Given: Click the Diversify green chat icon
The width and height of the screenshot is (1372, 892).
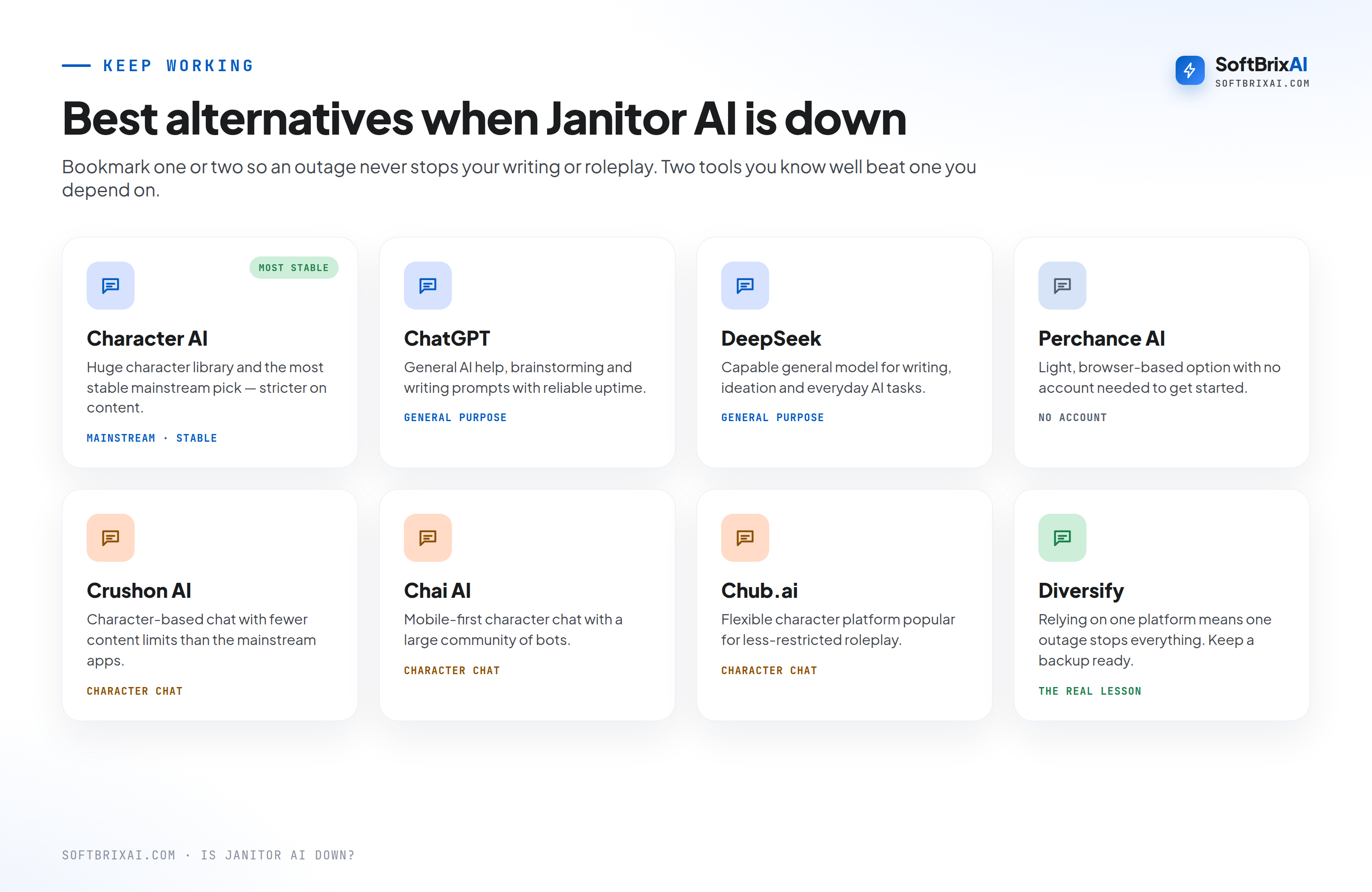Looking at the screenshot, I should tap(1062, 537).
